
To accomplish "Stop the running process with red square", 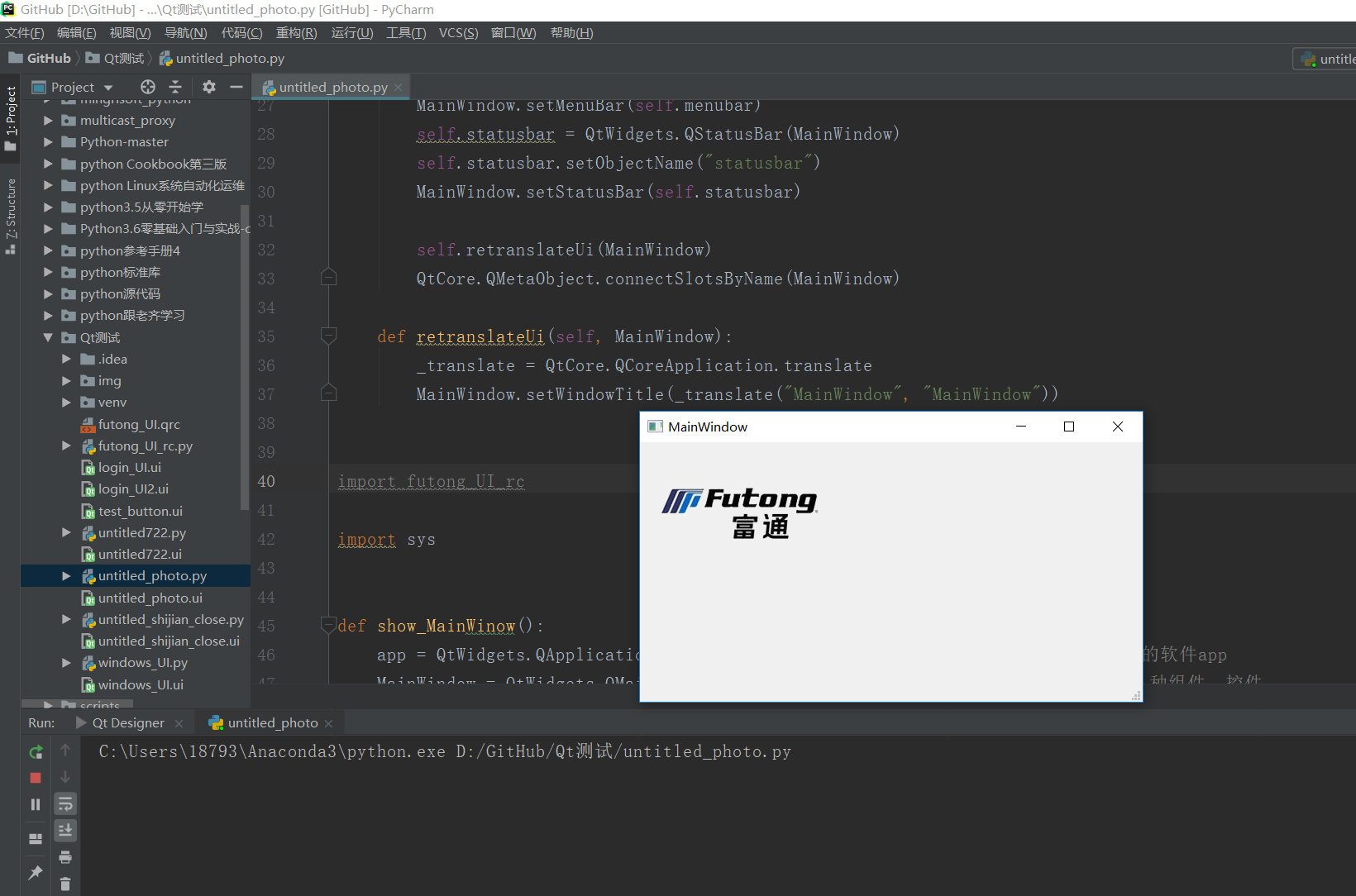I will (x=36, y=778).
